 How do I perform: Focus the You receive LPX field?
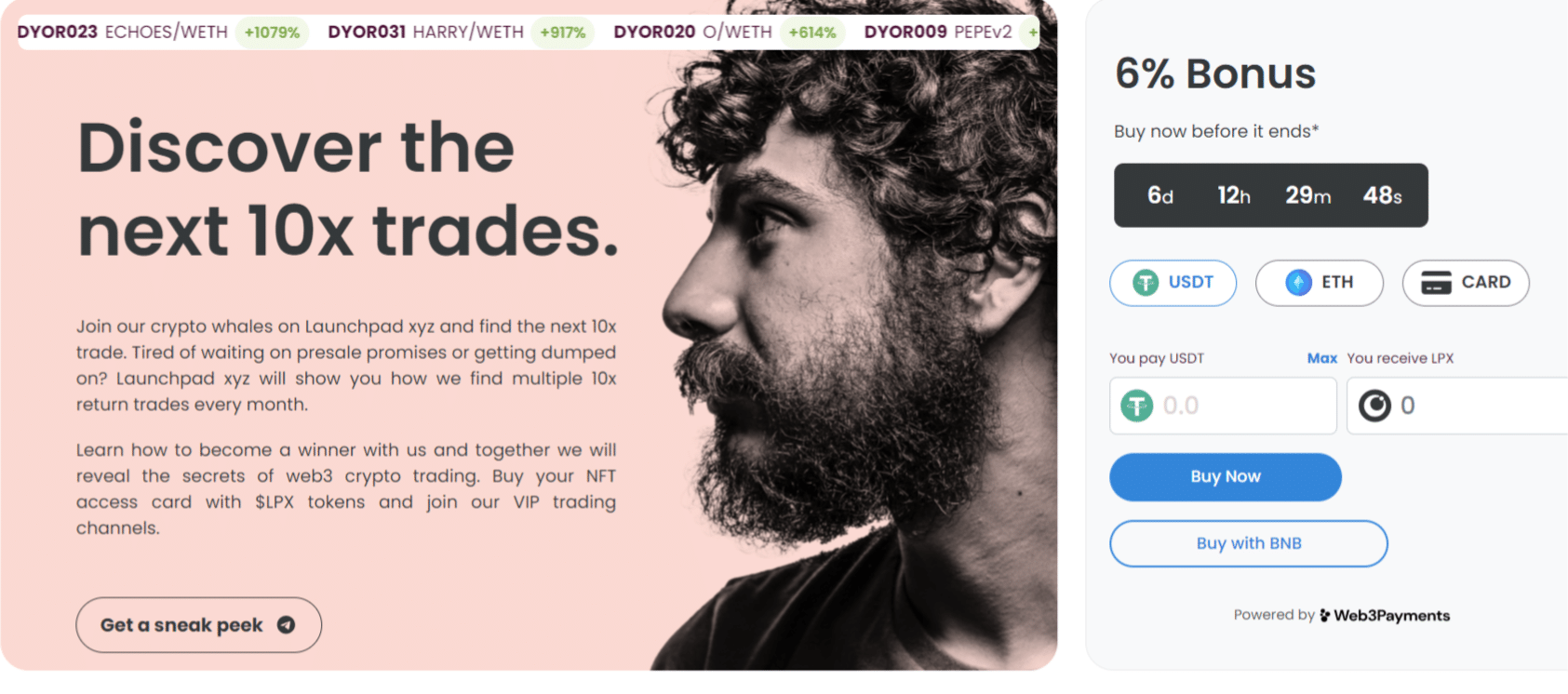pos(1457,406)
